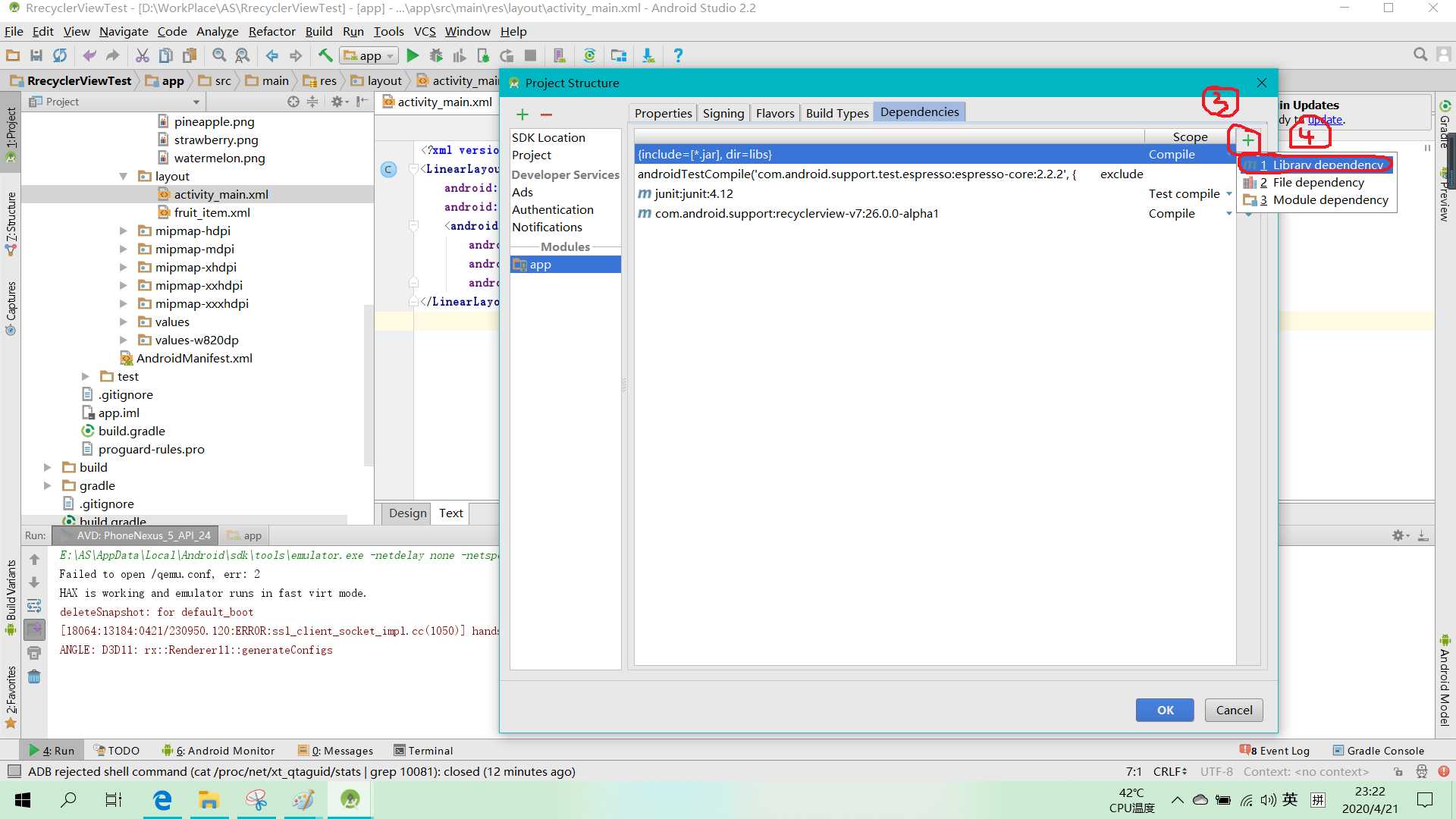Image resolution: width=1456 pixels, height=819 pixels.
Task: Open the Build menu
Action: coord(318,31)
